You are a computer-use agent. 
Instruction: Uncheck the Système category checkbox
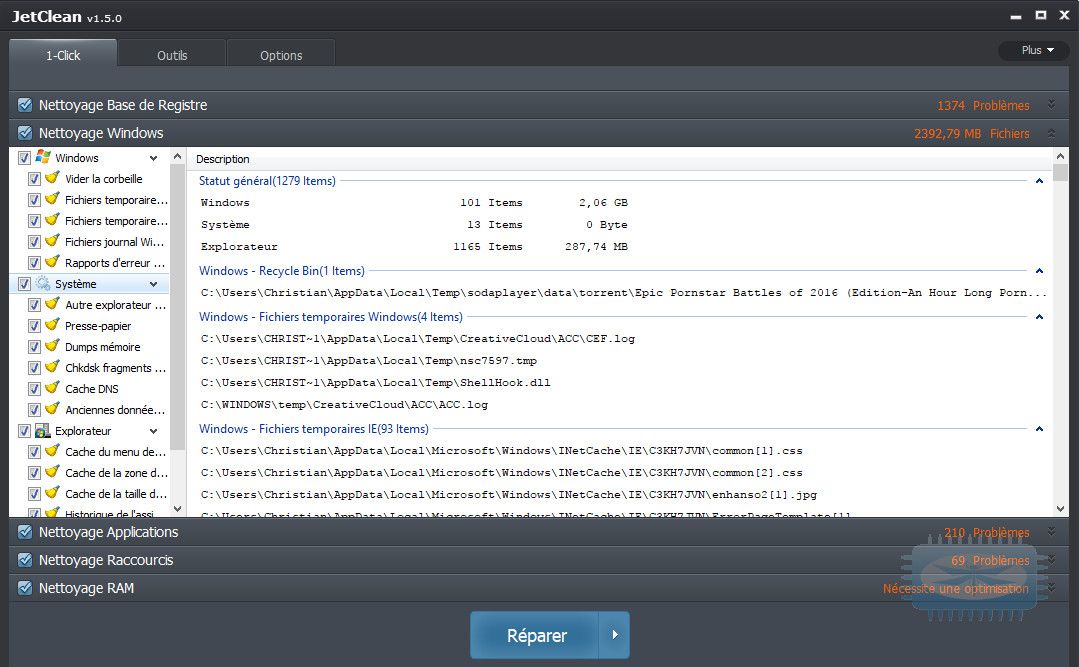(24, 284)
